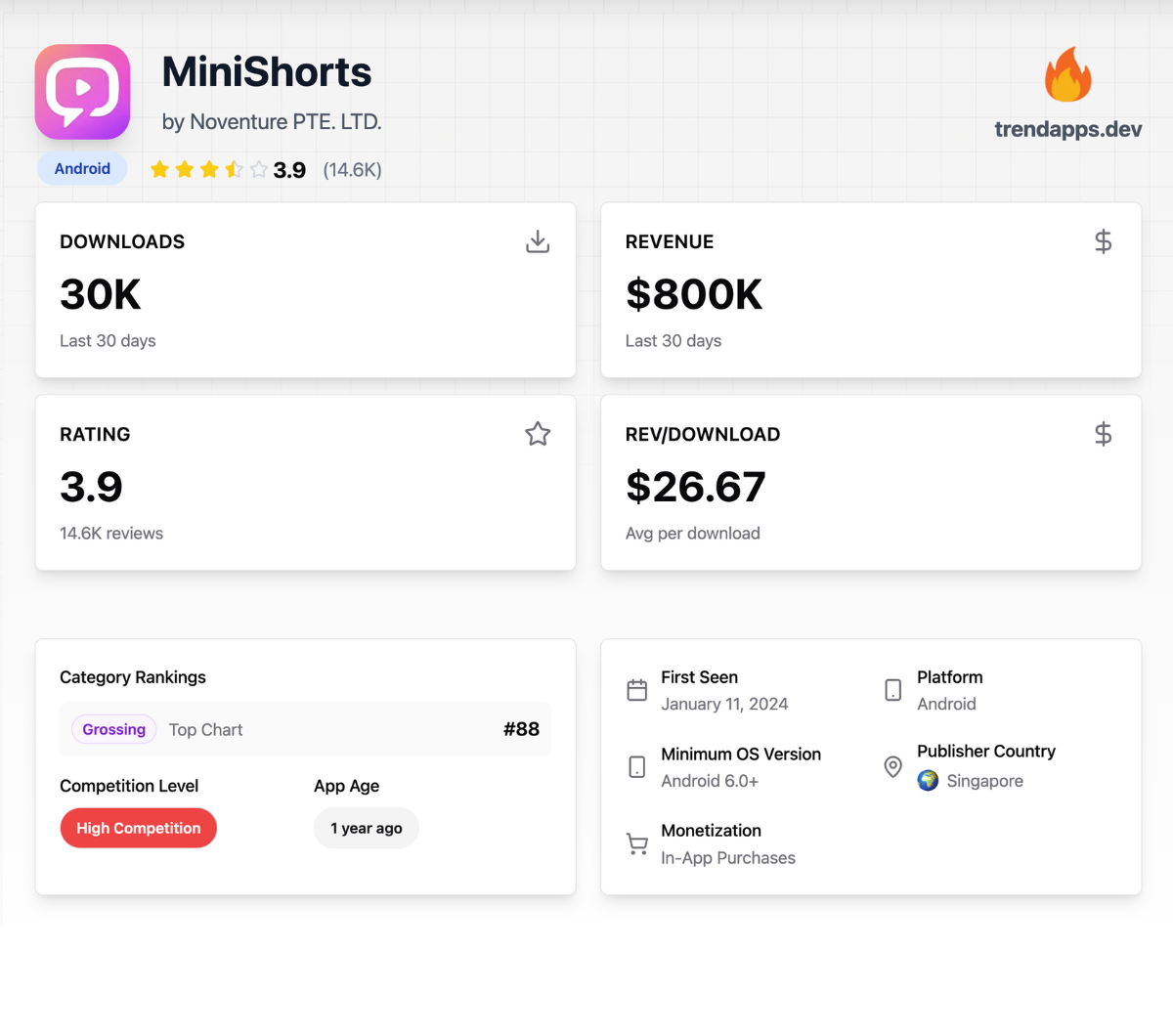The width and height of the screenshot is (1173, 1036).
Task: Click the First Seen label
Action: pyautogui.click(x=700, y=677)
